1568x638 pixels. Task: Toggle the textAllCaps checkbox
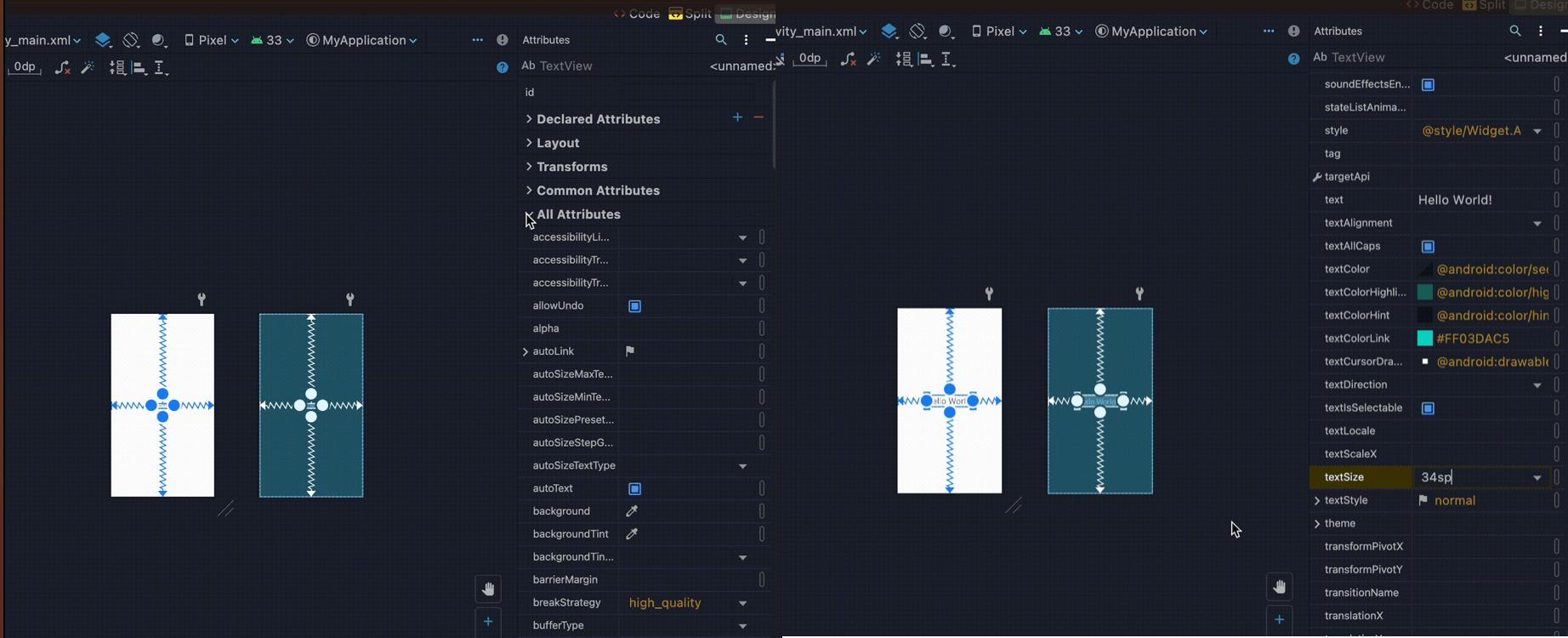tap(1429, 247)
